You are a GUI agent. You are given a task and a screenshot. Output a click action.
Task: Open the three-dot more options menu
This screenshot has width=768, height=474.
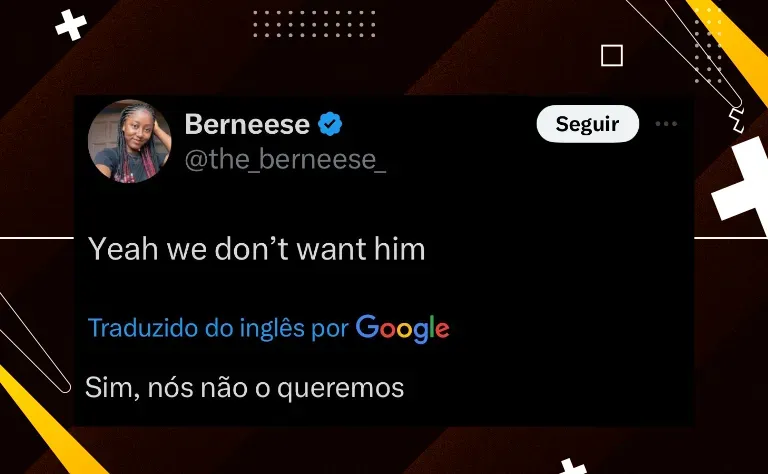tap(666, 124)
